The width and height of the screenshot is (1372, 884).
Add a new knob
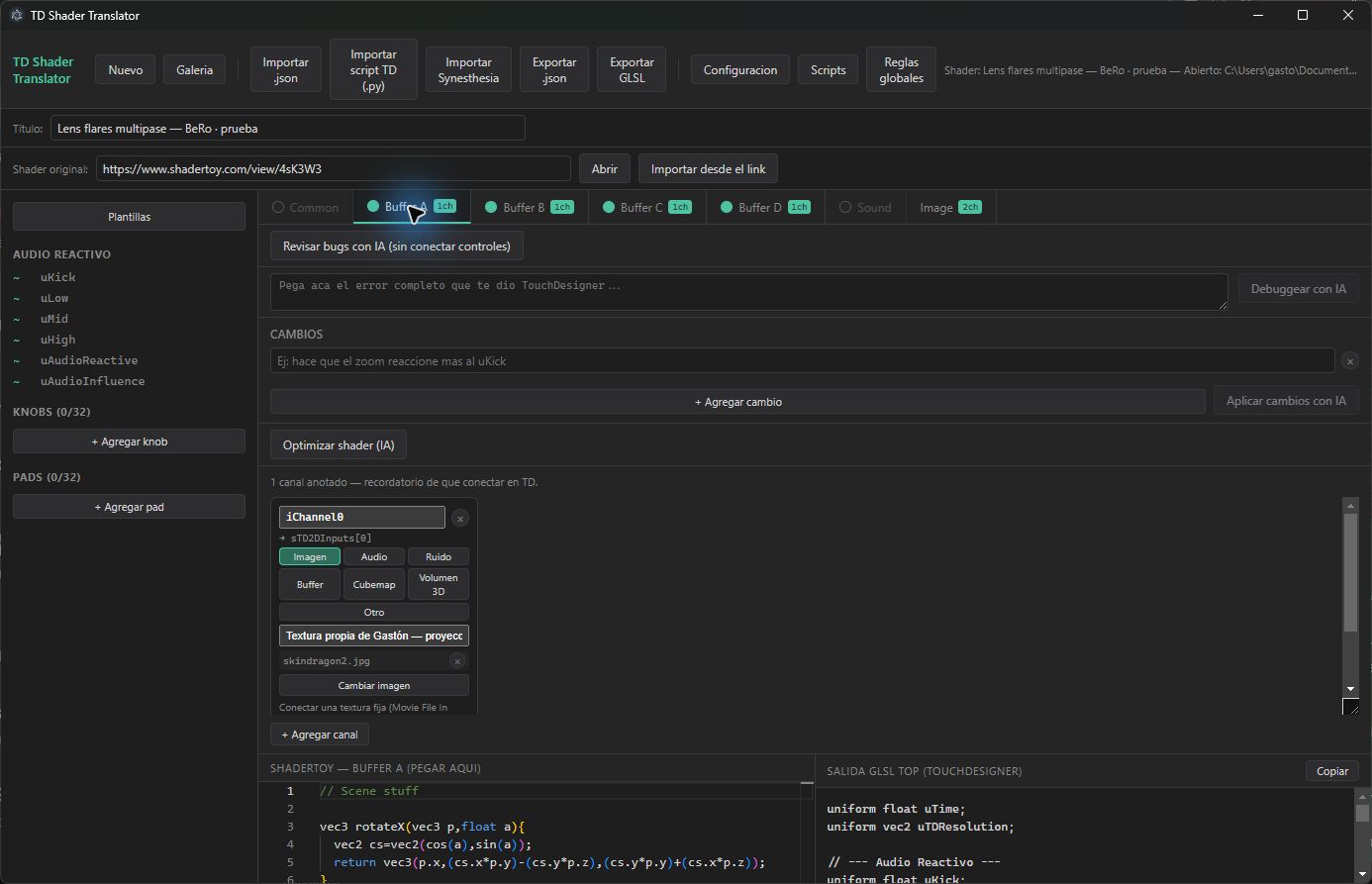tap(129, 442)
